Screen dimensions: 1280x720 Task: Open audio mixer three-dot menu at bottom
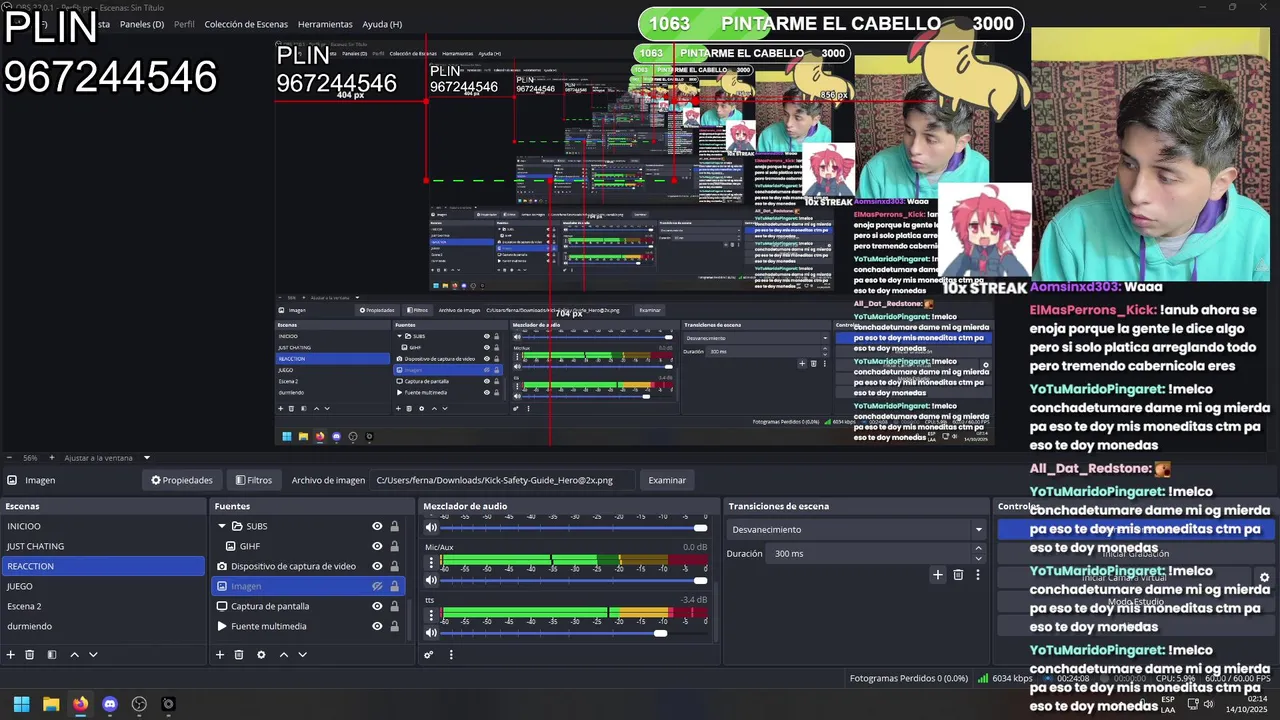(x=451, y=655)
